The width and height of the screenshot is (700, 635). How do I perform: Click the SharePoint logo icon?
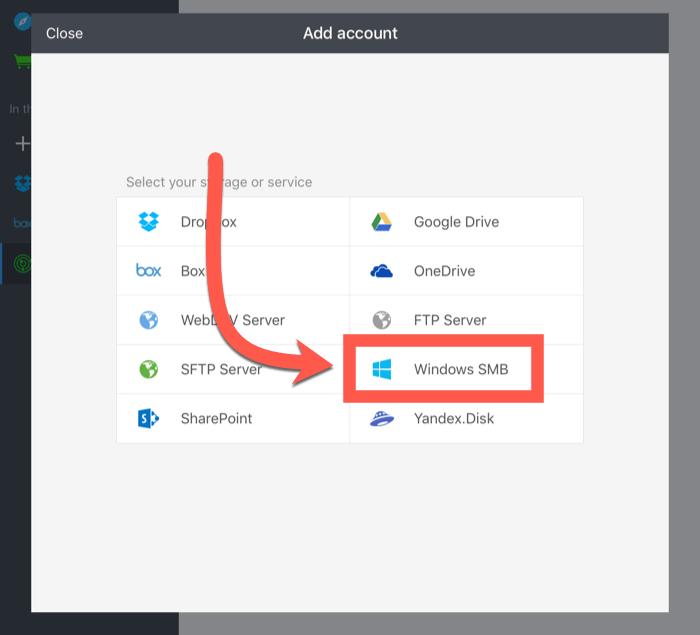point(148,418)
